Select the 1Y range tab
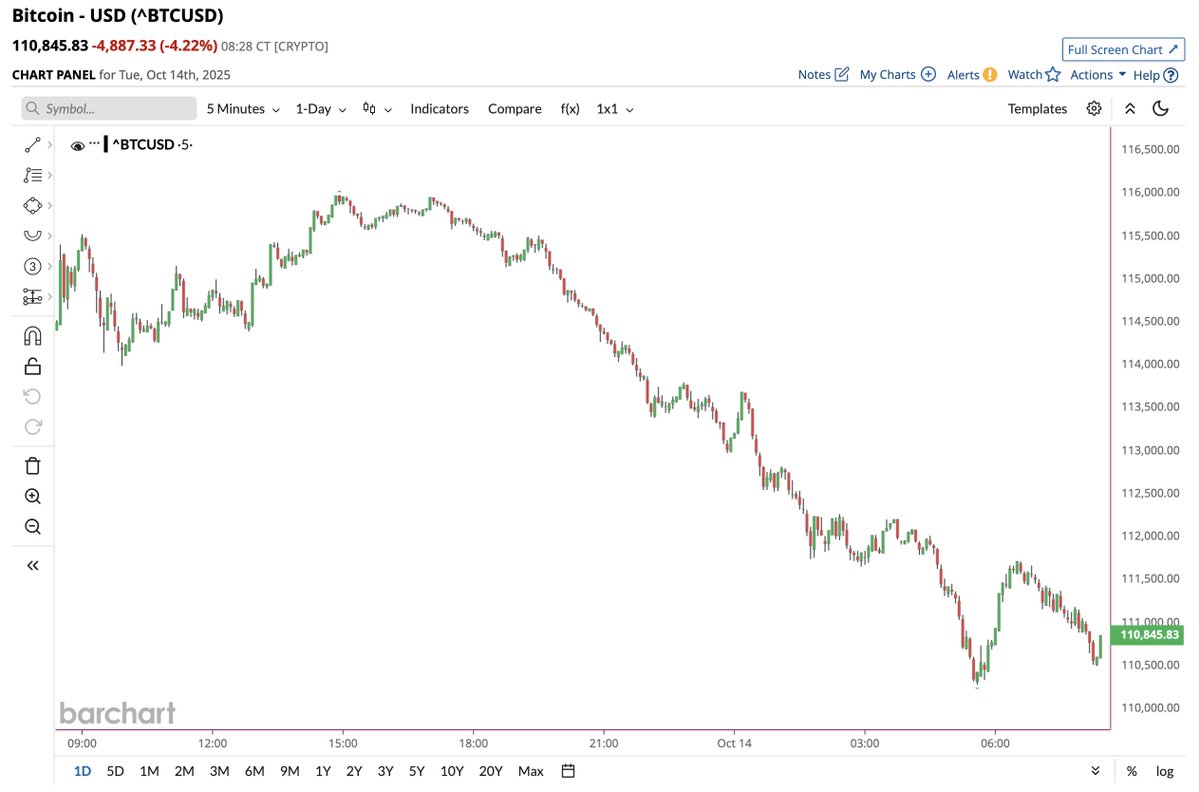Image resolution: width=1199 pixels, height=792 pixels. click(x=323, y=771)
